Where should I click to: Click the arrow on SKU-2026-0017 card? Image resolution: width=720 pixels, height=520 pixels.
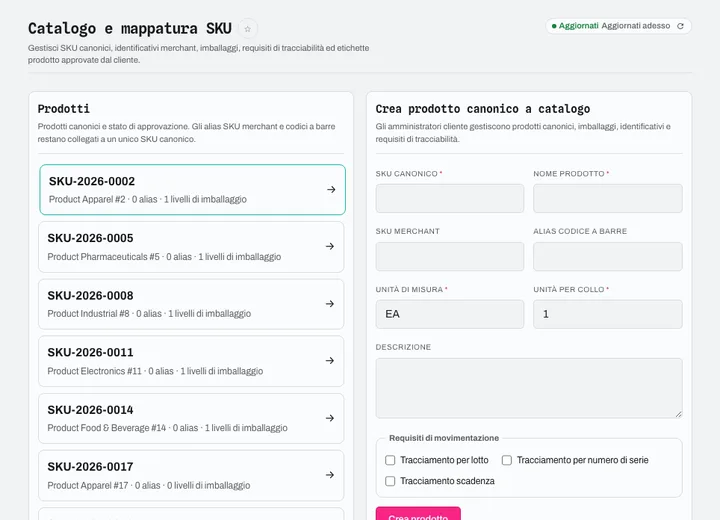pyautogui.click(x=330, y=475)
